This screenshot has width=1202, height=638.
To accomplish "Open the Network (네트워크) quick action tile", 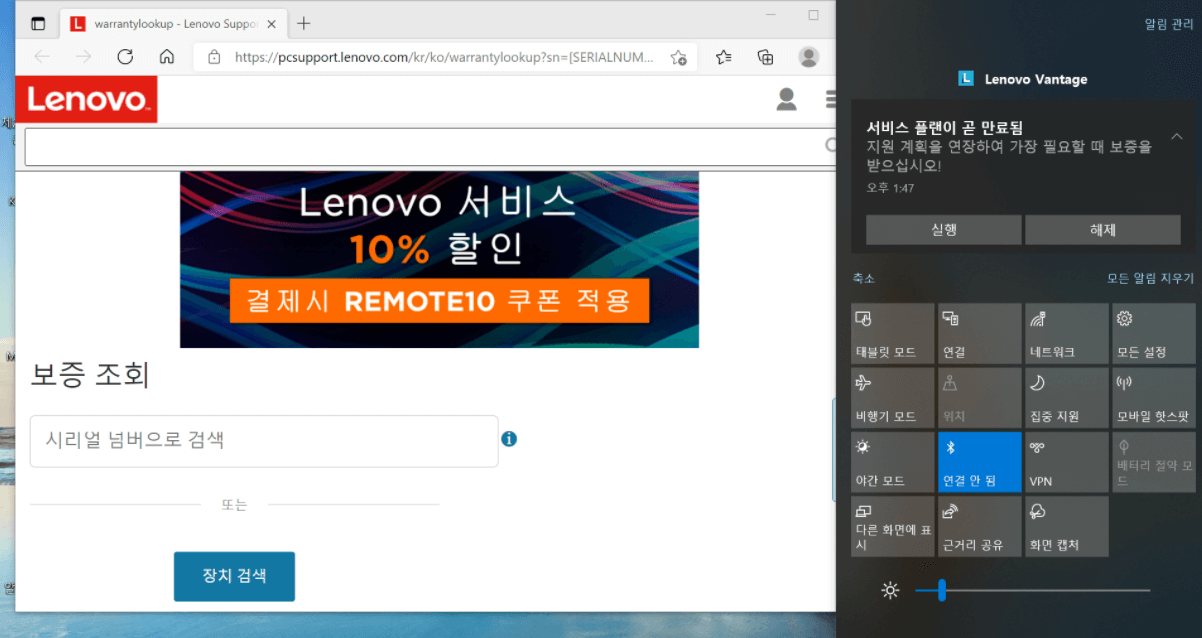I will (x=1066, y=333).
